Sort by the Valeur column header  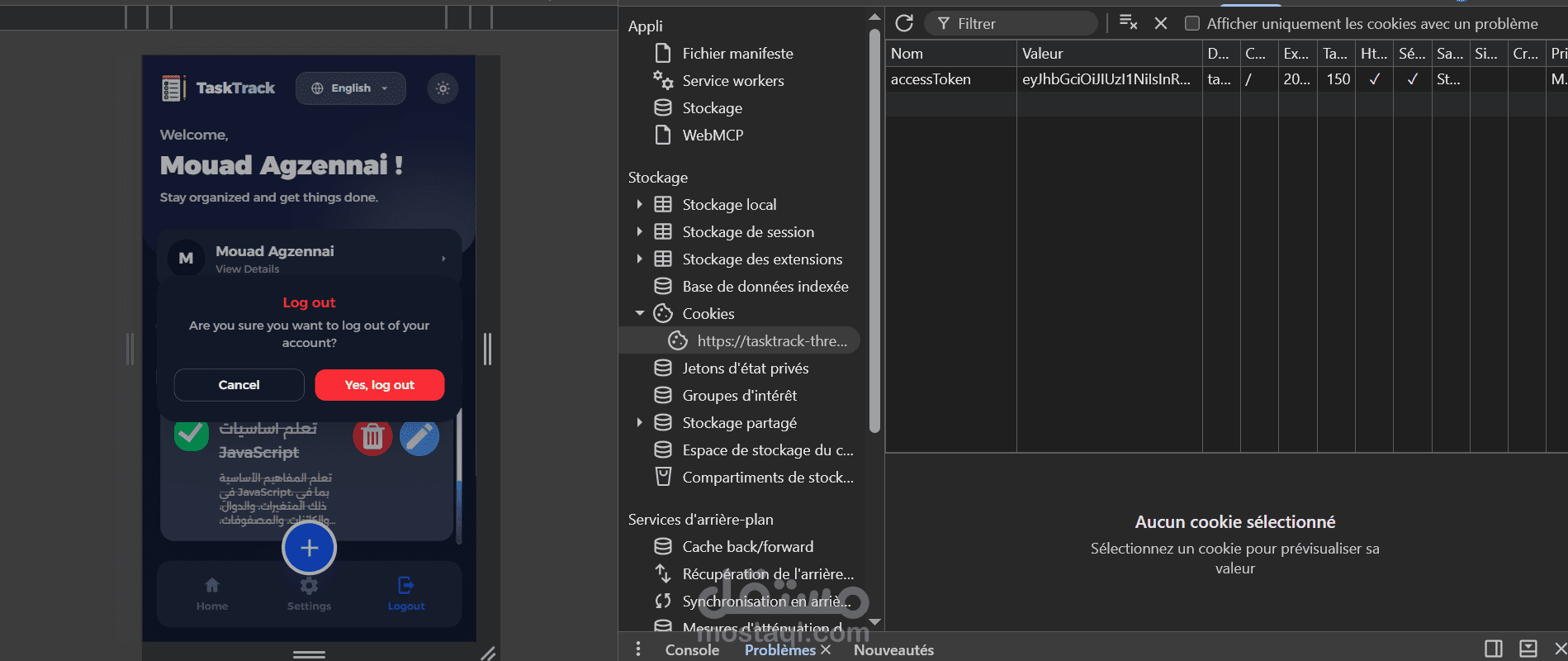coord(1110,54)
